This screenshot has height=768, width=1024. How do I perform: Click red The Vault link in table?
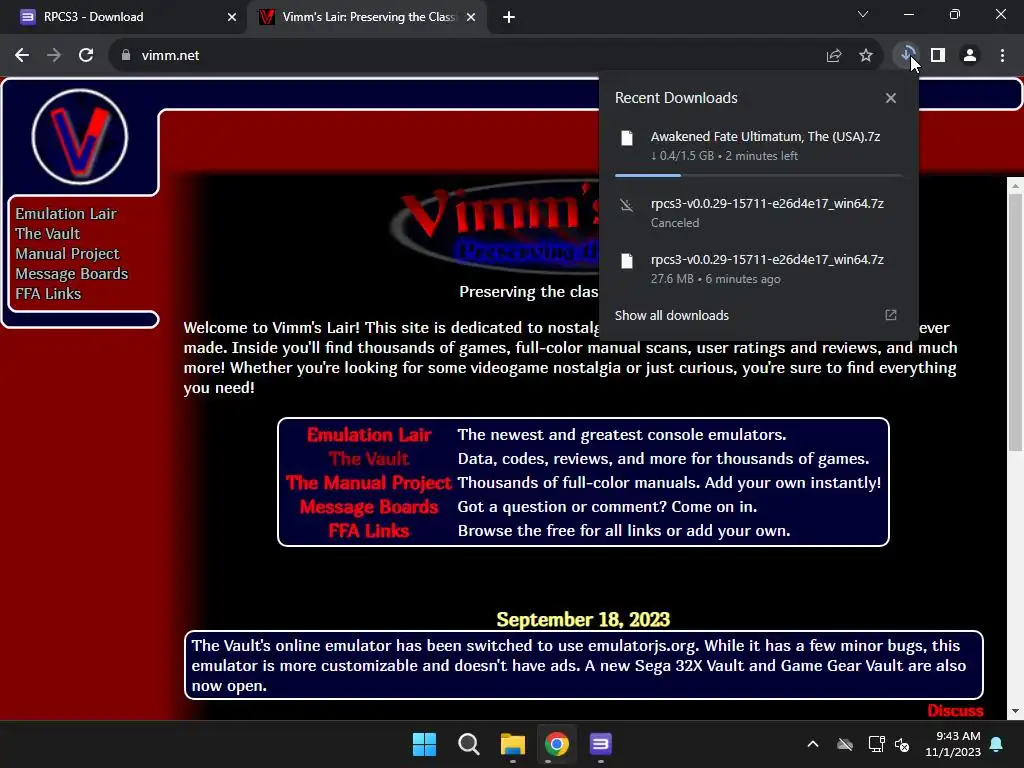click(x=369, y=459)
